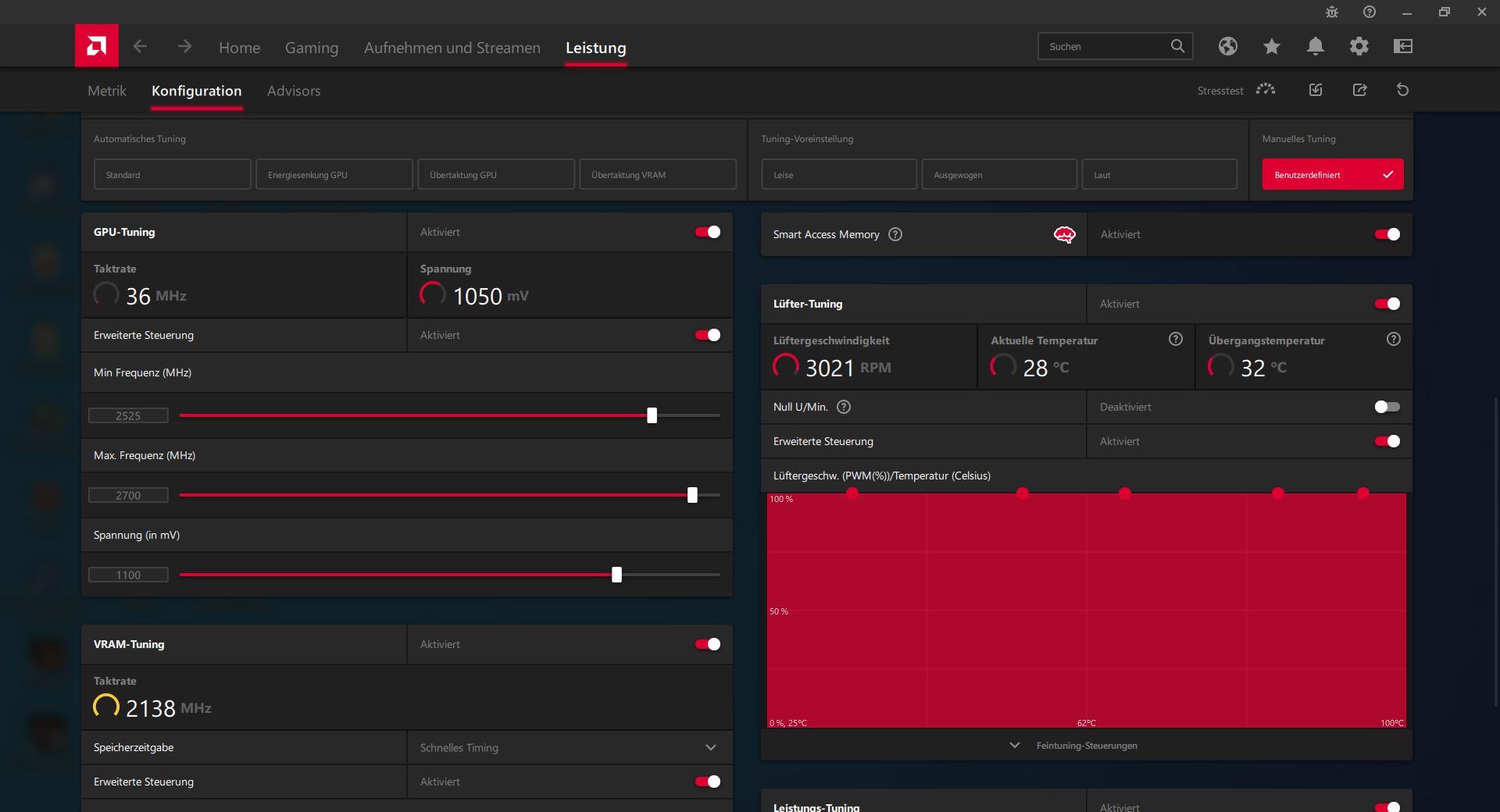Select the Konfiguration sub-tab
Viewport: 1500px width, 812px height.
(197, 91)
